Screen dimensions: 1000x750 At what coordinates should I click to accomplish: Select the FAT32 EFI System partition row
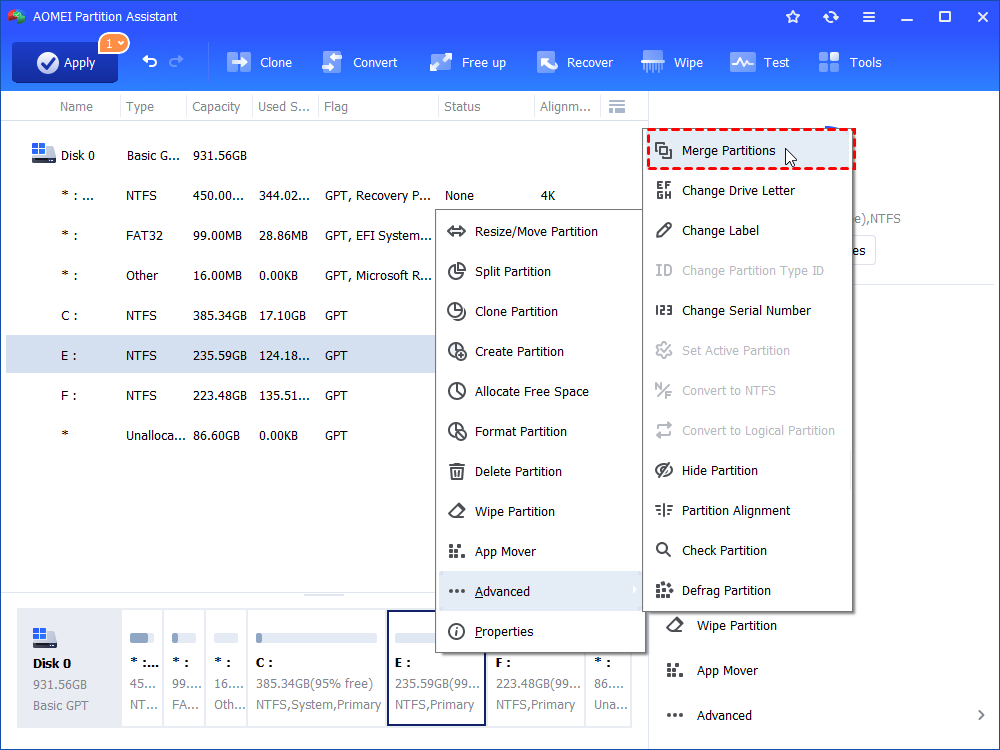pyautogui.click(x=220, y=236)
